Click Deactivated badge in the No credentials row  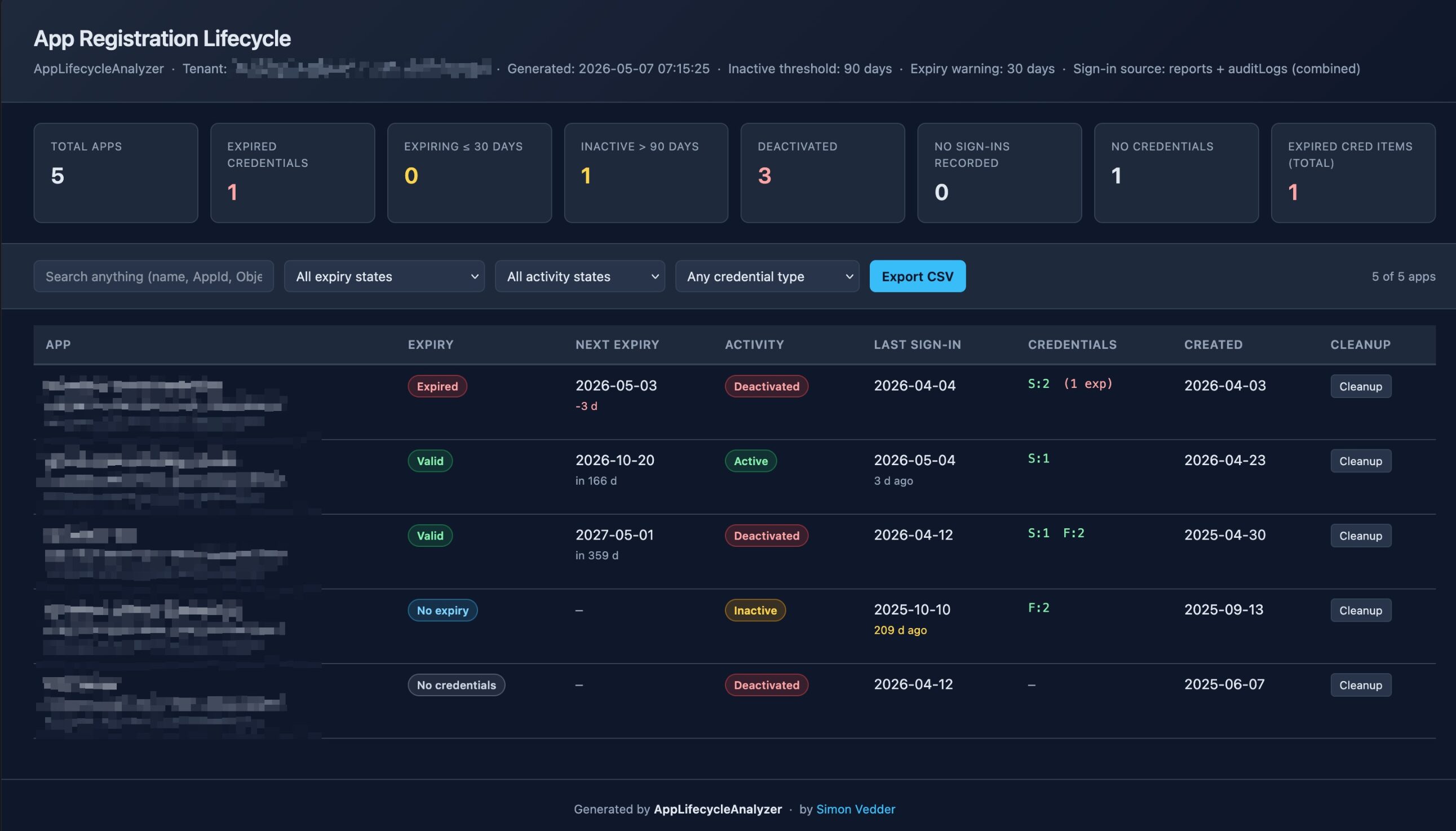(766, 685)
